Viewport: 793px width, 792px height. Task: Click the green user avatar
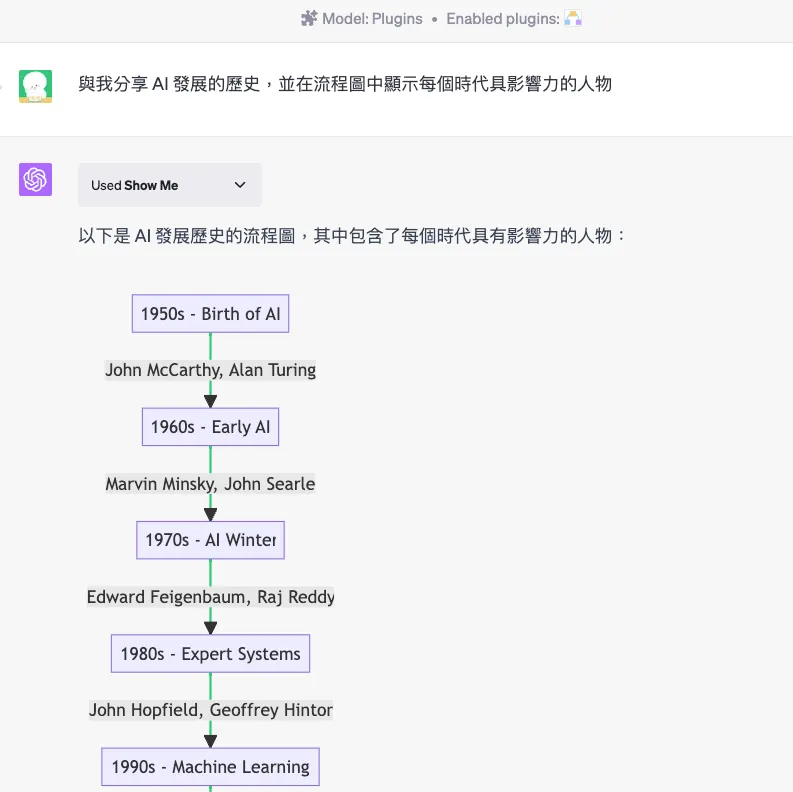pyautogui.click(x=35, y=86)
